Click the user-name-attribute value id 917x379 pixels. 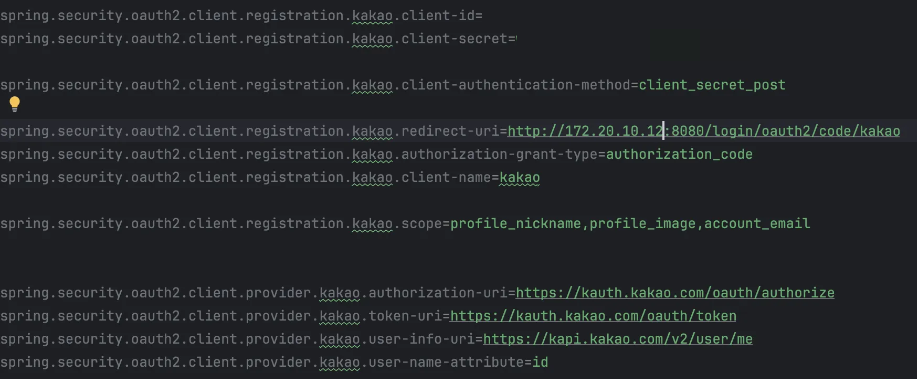tap(540, 363)
